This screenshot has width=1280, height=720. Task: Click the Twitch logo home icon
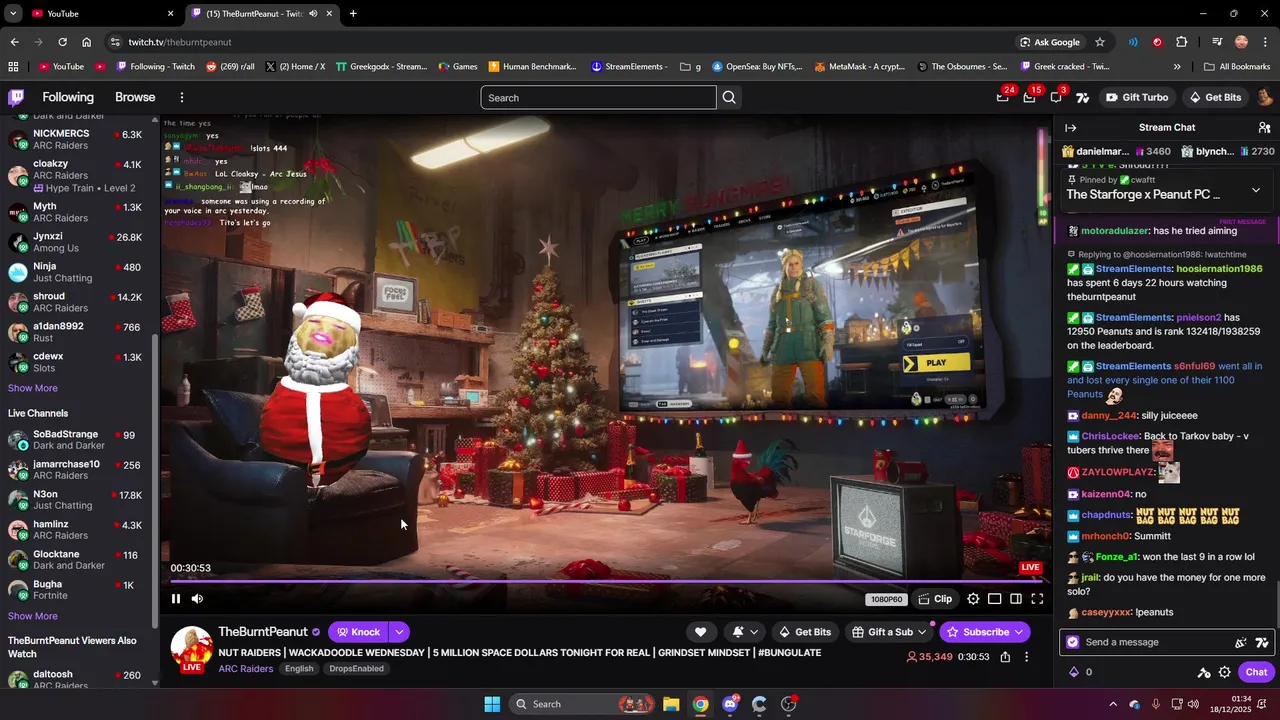[x=16, y=97]
